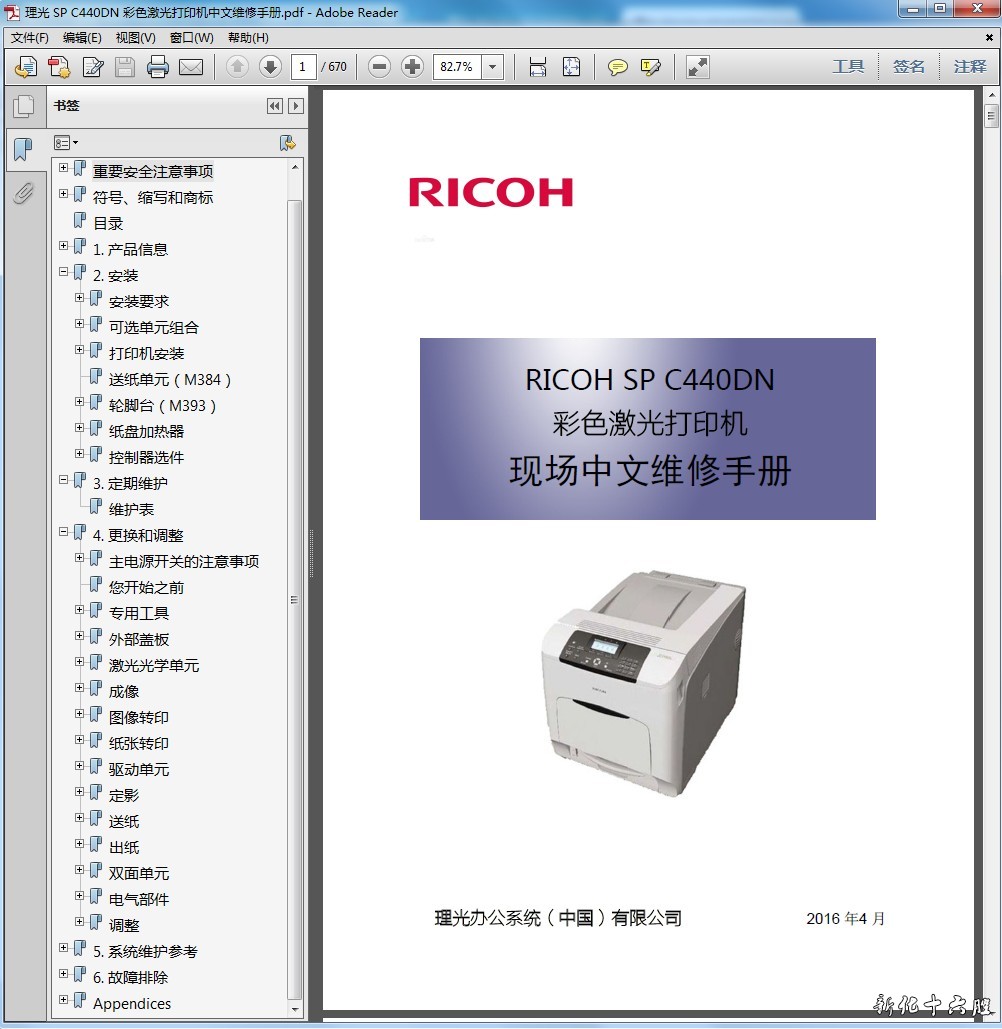Click the zoom in plus button
The height and width of the screenshot is (1029, 1002).
[x=412, y=67]
